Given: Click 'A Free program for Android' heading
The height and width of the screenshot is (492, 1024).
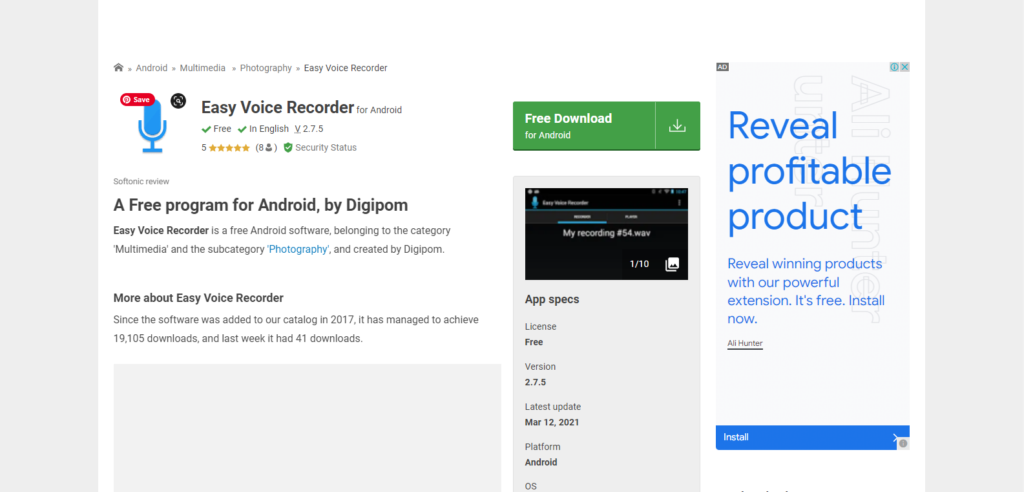Looking at the screenshot, I should click(x=261, y=205).
